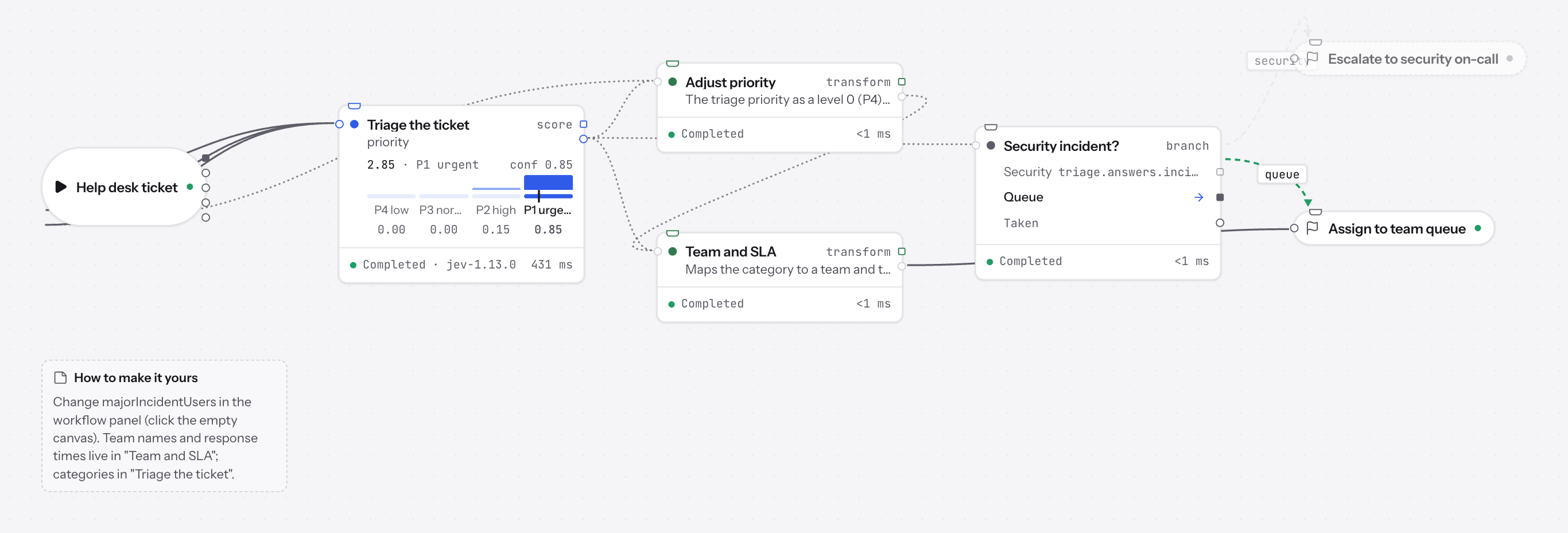Click the P2 high score bar
The height and width of the screenshot is (533, 1568).
click(496, 189)
